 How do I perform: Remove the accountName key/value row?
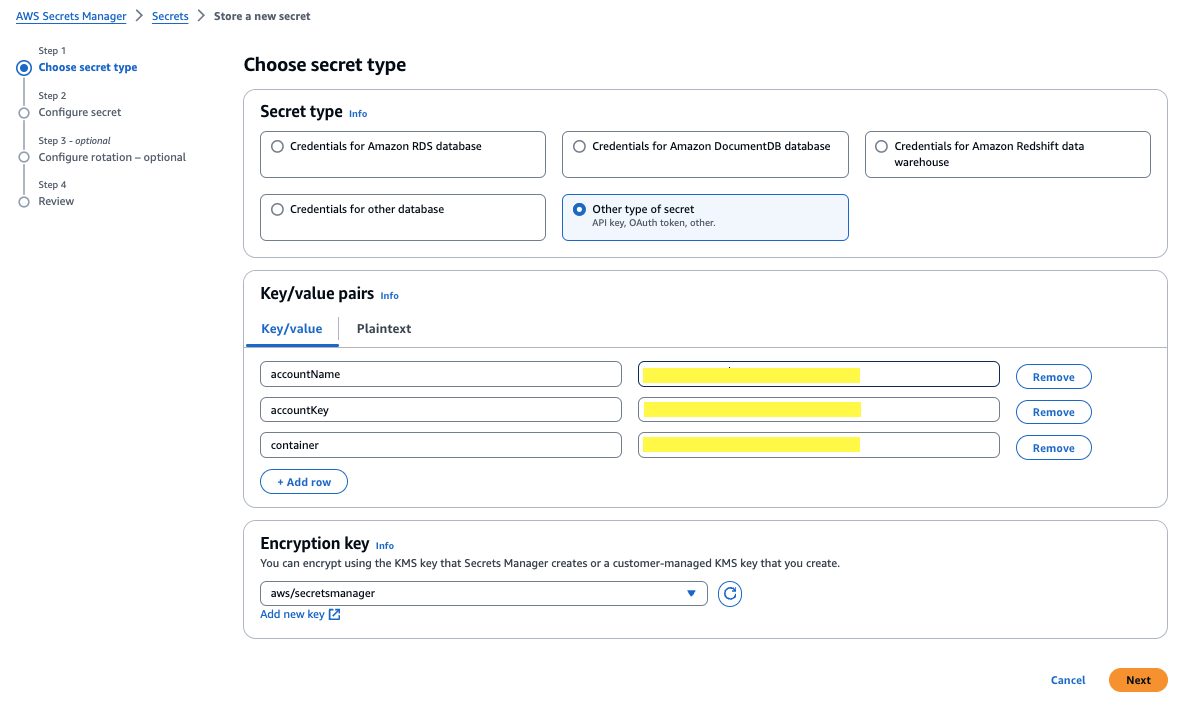pos(1053,377)
